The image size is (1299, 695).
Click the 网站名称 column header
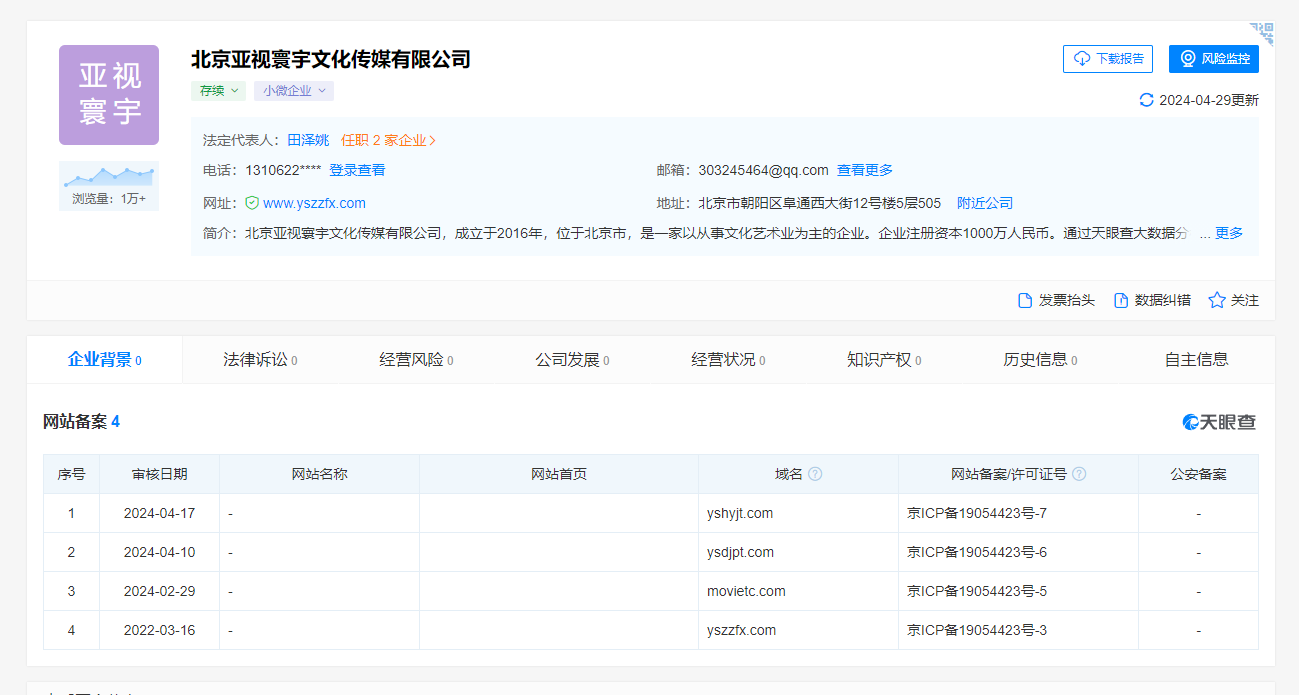(x=319, y=474)
